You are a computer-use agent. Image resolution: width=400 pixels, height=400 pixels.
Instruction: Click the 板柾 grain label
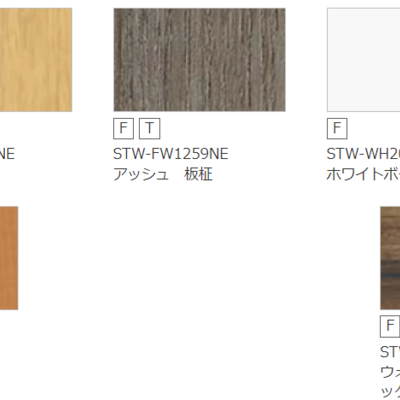click(x=198, y=174)
